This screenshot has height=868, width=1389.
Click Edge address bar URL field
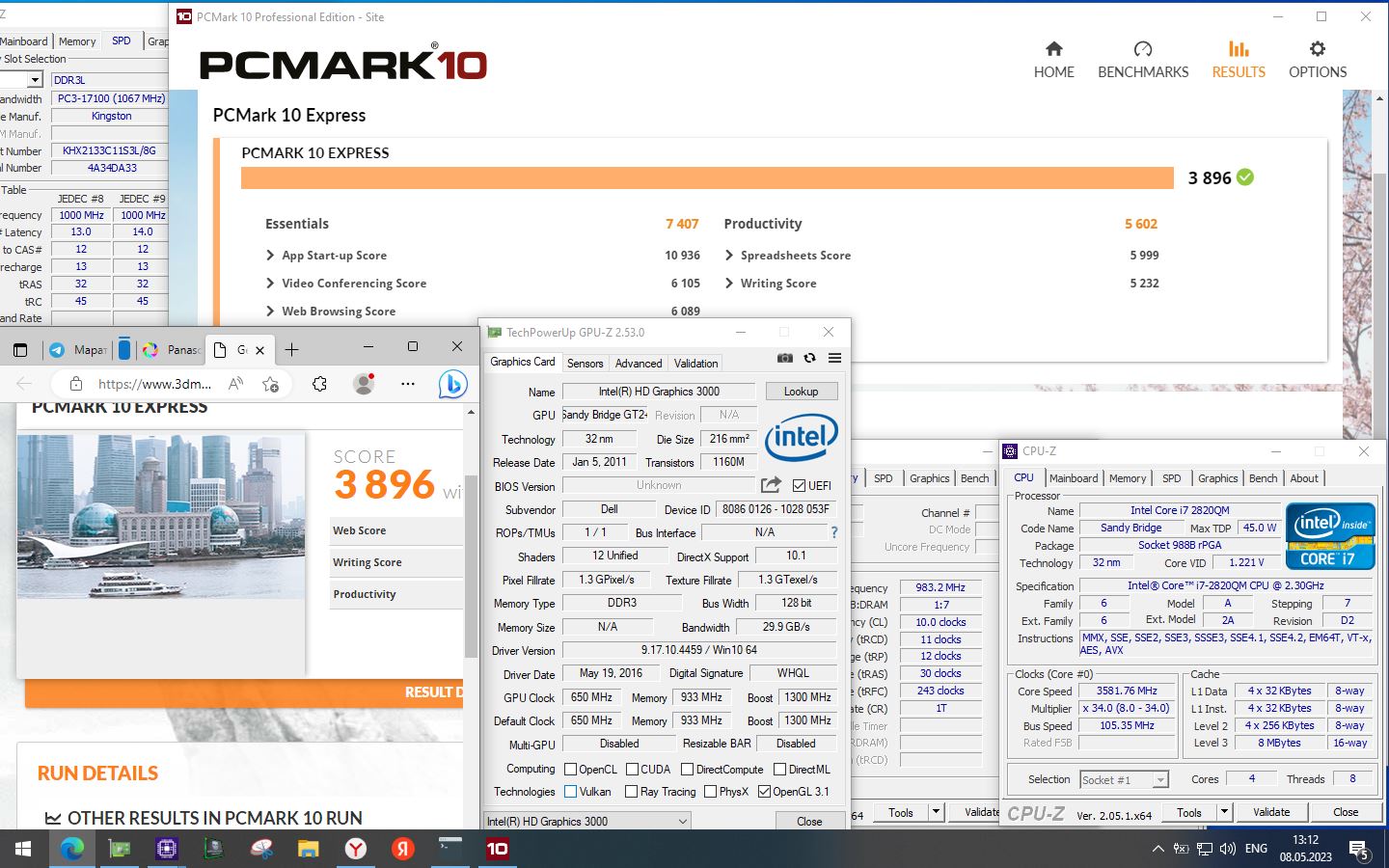tap(152, 384)
